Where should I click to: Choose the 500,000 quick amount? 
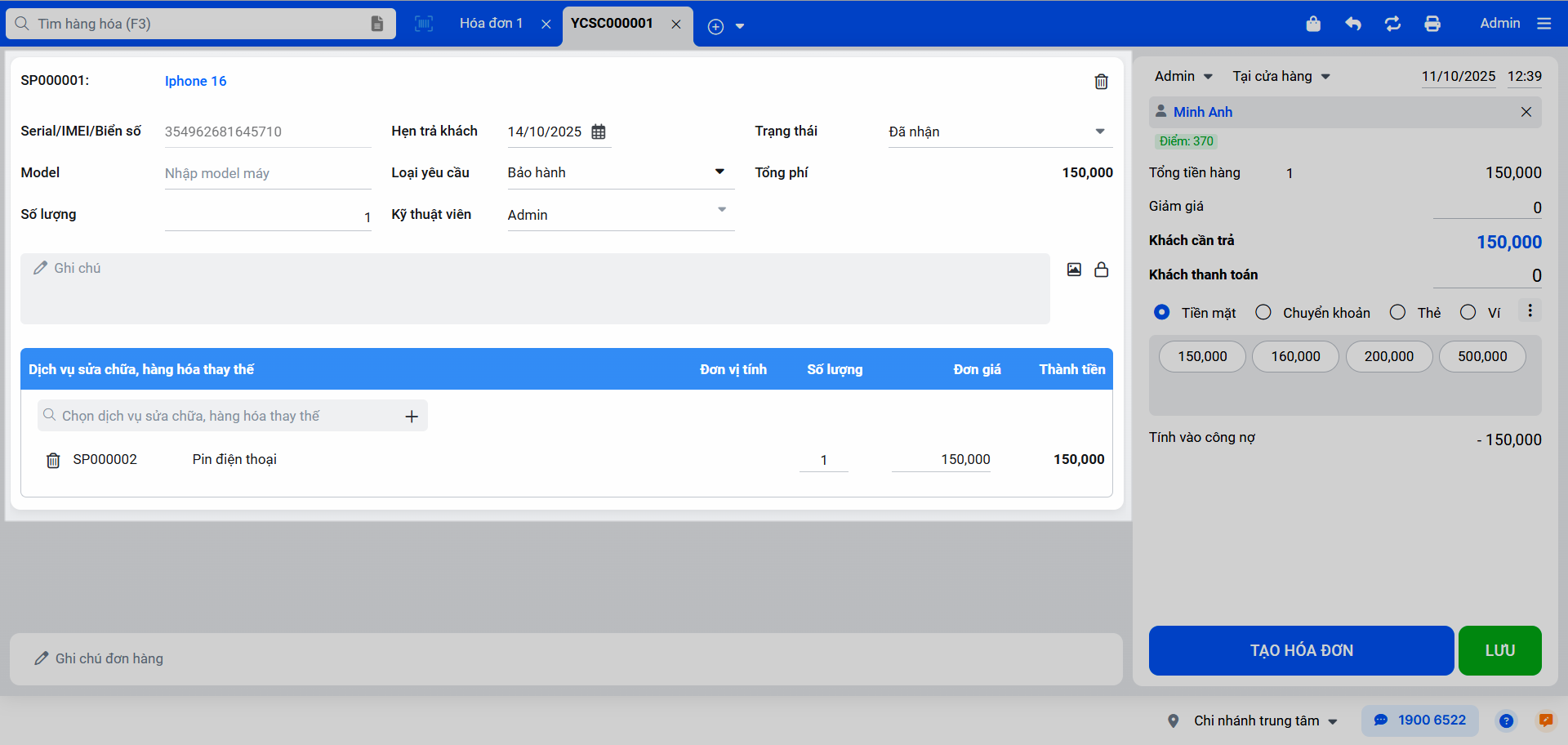coord(1482,356)
